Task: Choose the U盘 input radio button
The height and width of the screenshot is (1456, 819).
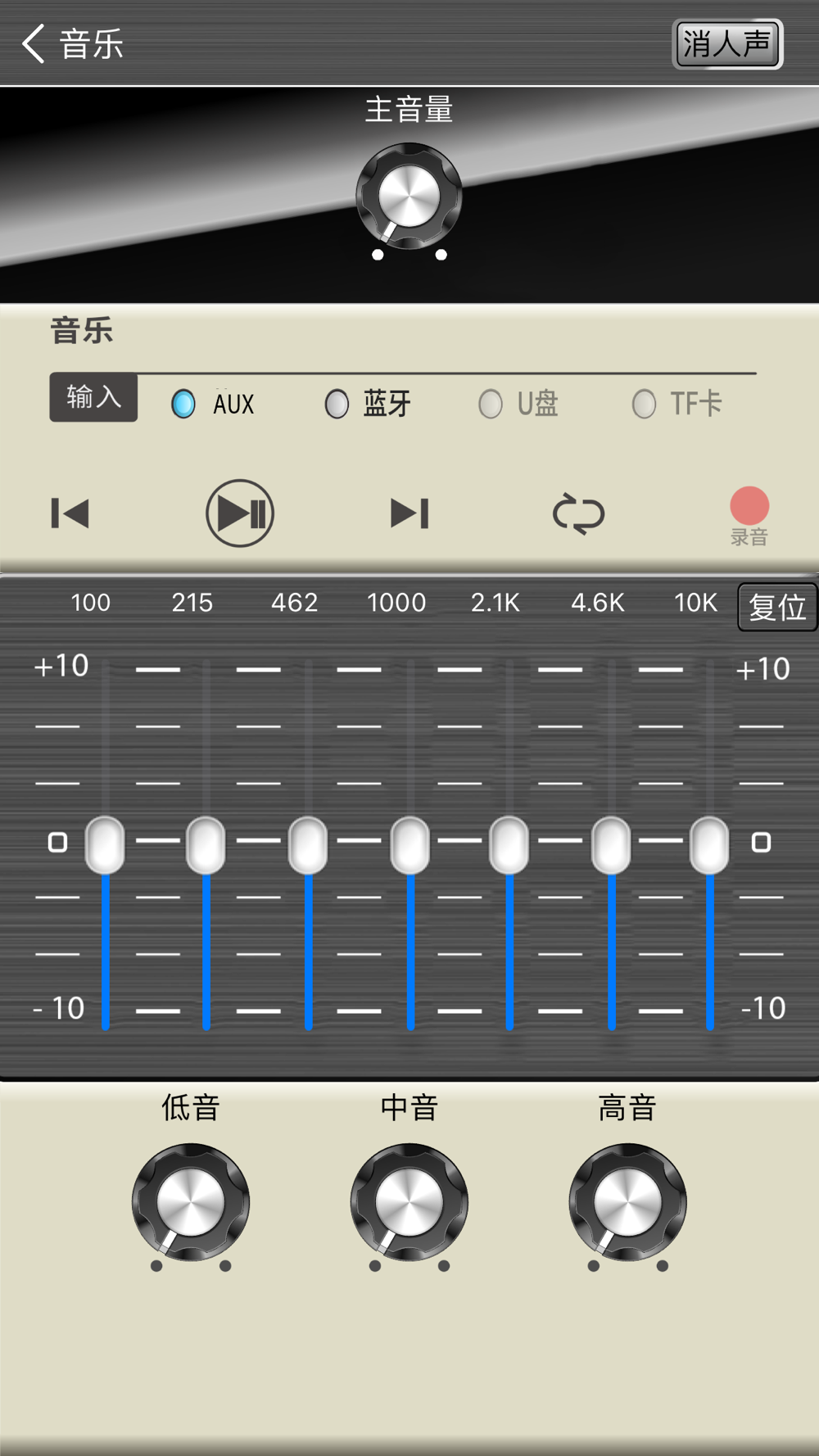Action: tap(491, 404)
